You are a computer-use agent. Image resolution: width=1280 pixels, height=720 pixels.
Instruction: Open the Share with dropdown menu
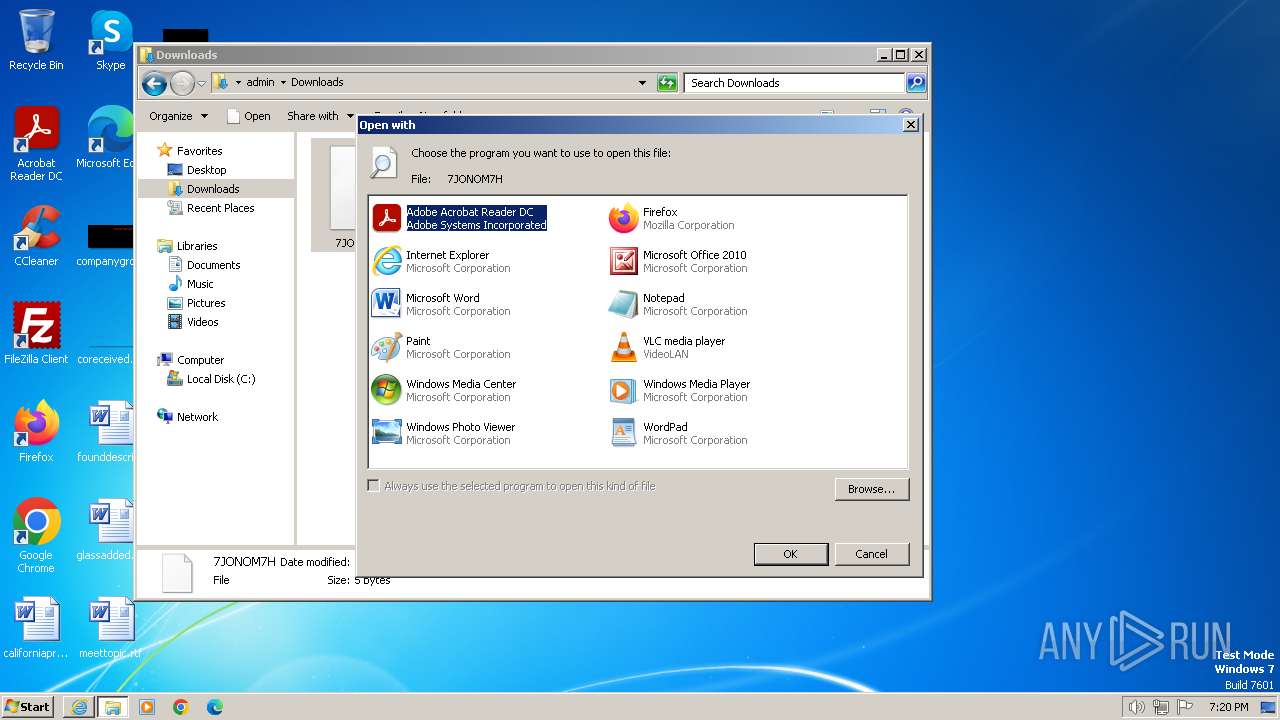click(x=320, y=116)
